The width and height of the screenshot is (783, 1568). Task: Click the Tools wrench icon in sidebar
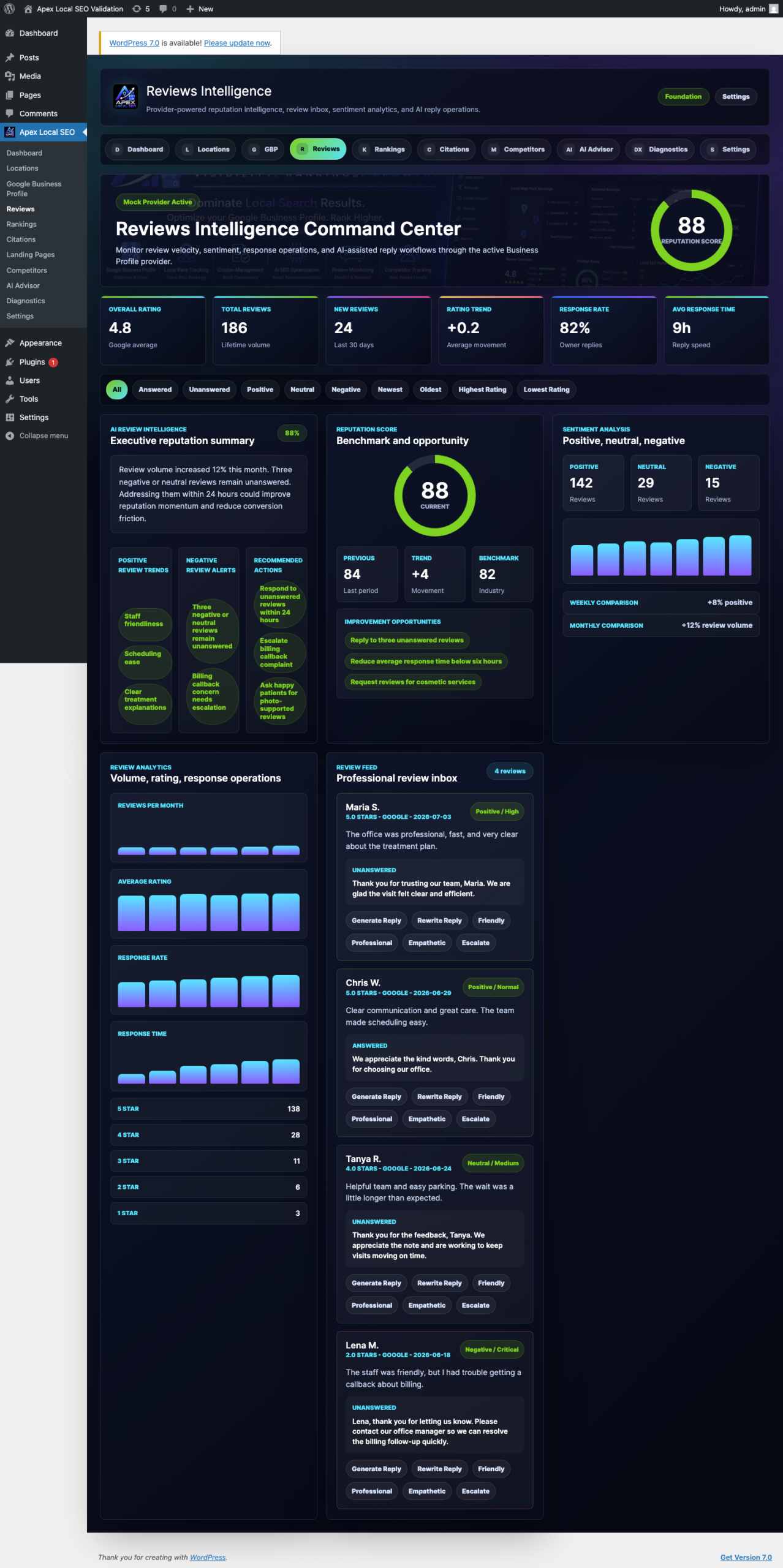(10, 399)
